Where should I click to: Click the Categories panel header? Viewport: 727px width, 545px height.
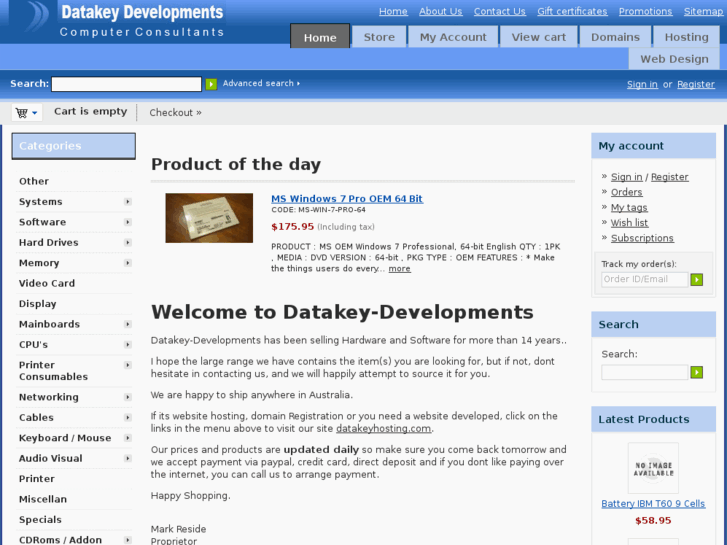(74, 146)
